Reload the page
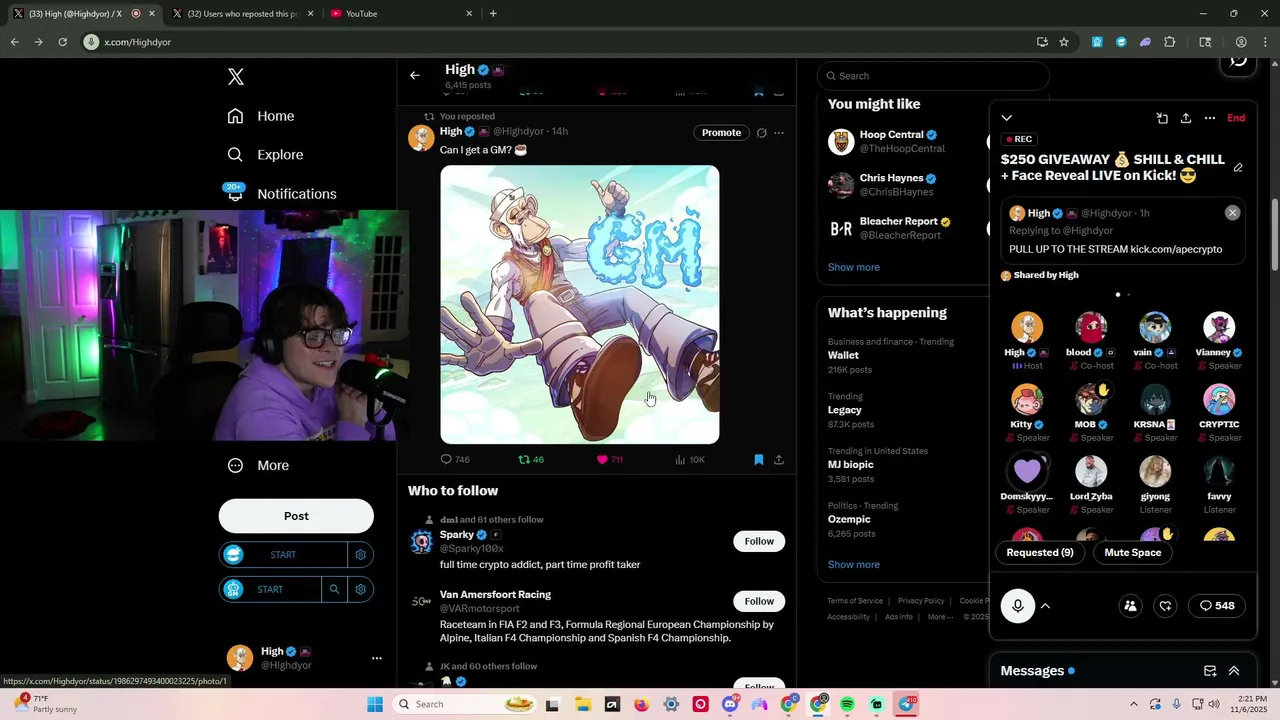1280x720 pixels. pyautogui.click(x=62, y=42)
